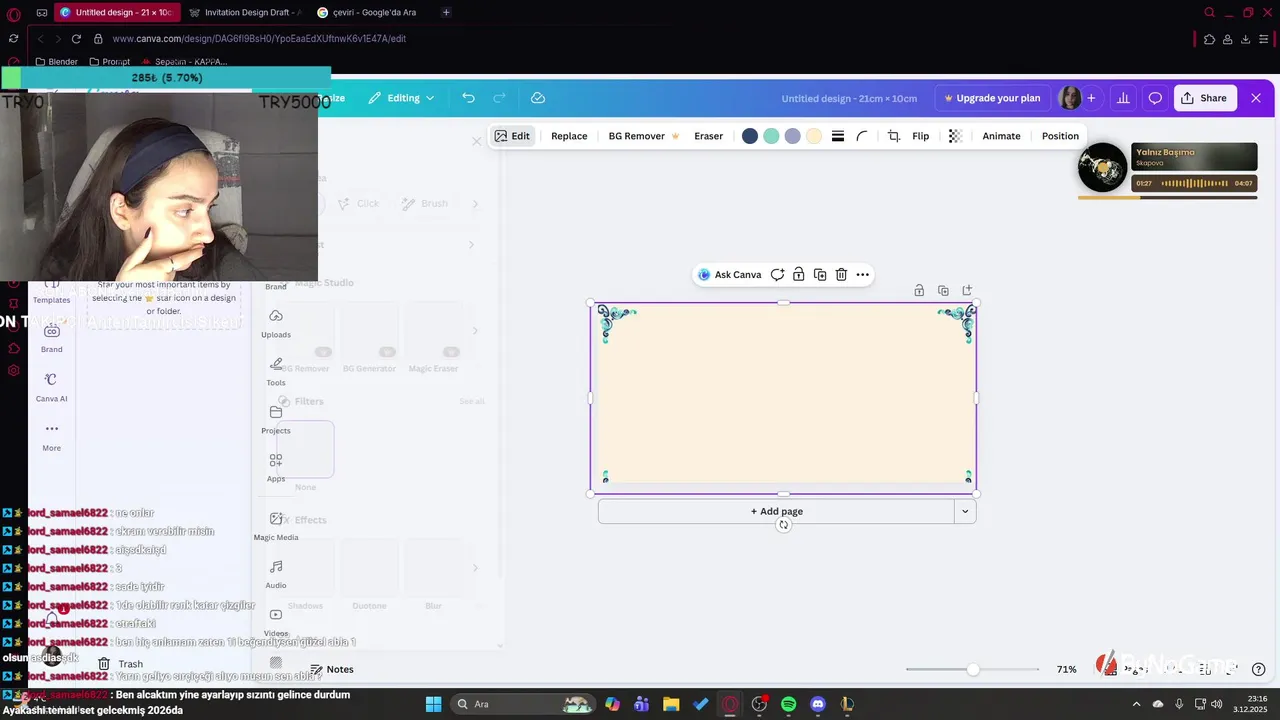Pick the lavender color swatch
The image size is (1280, 720).
coord(793,136)
